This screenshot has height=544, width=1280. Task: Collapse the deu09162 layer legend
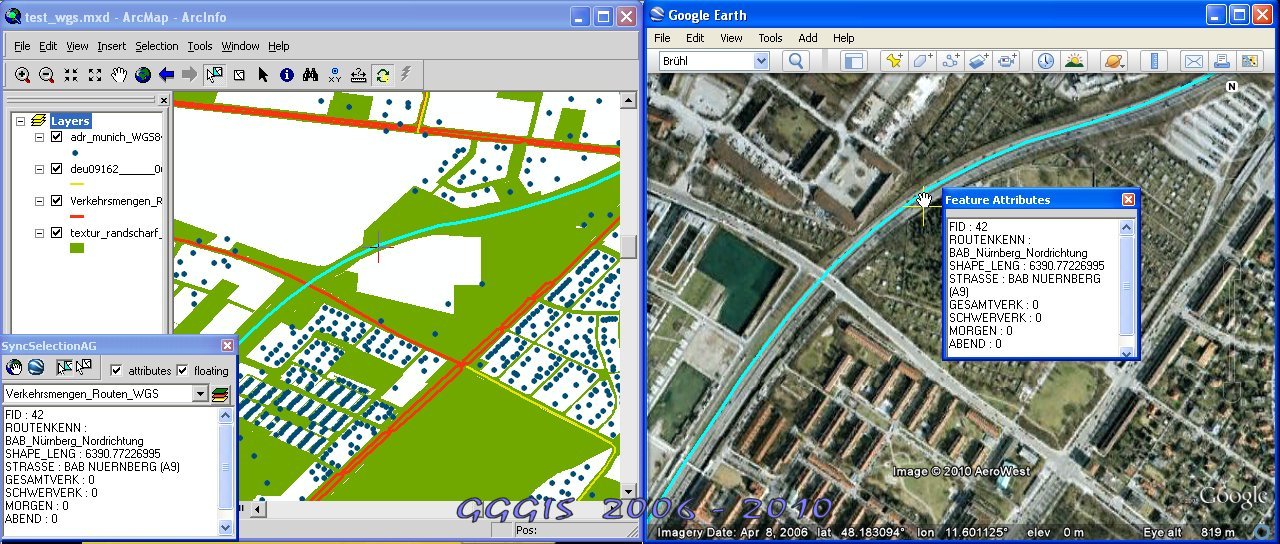(39, 169)
